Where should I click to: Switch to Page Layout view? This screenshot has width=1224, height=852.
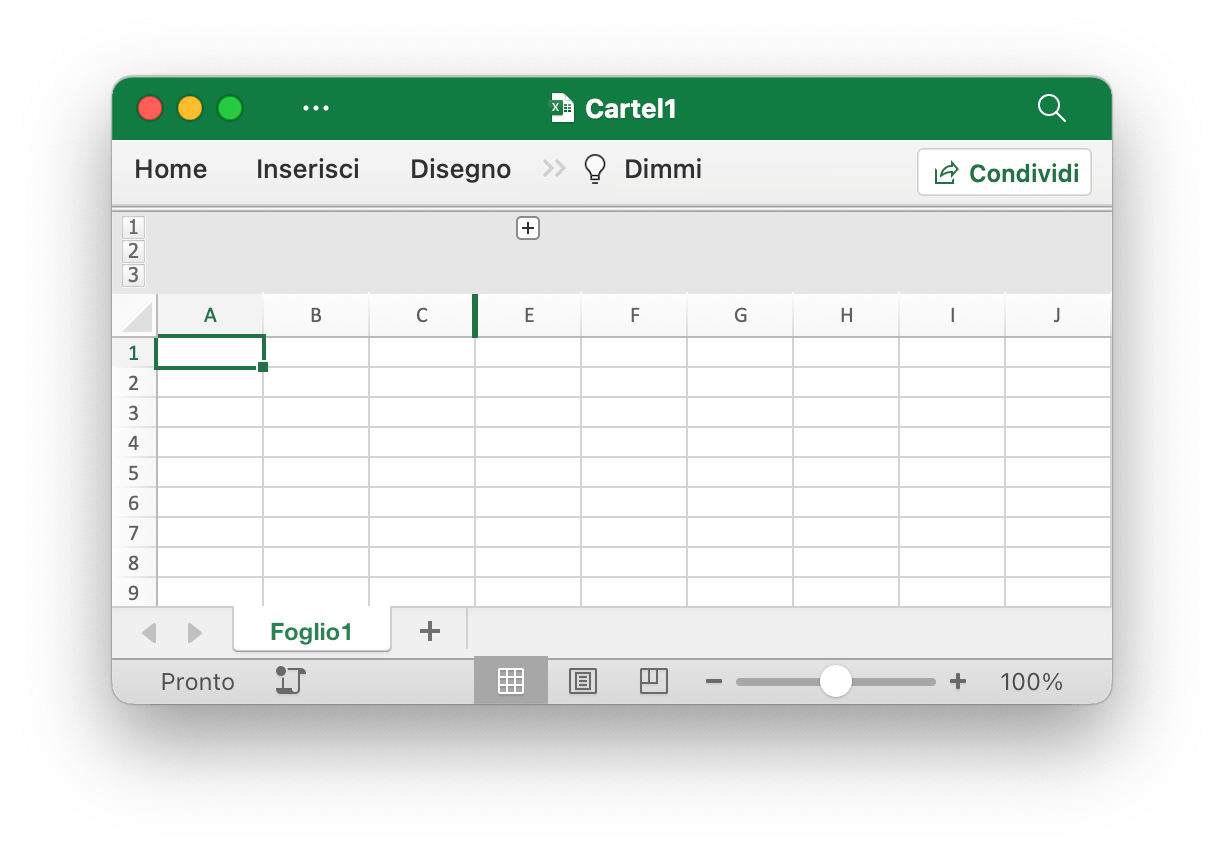coord(582,681)
